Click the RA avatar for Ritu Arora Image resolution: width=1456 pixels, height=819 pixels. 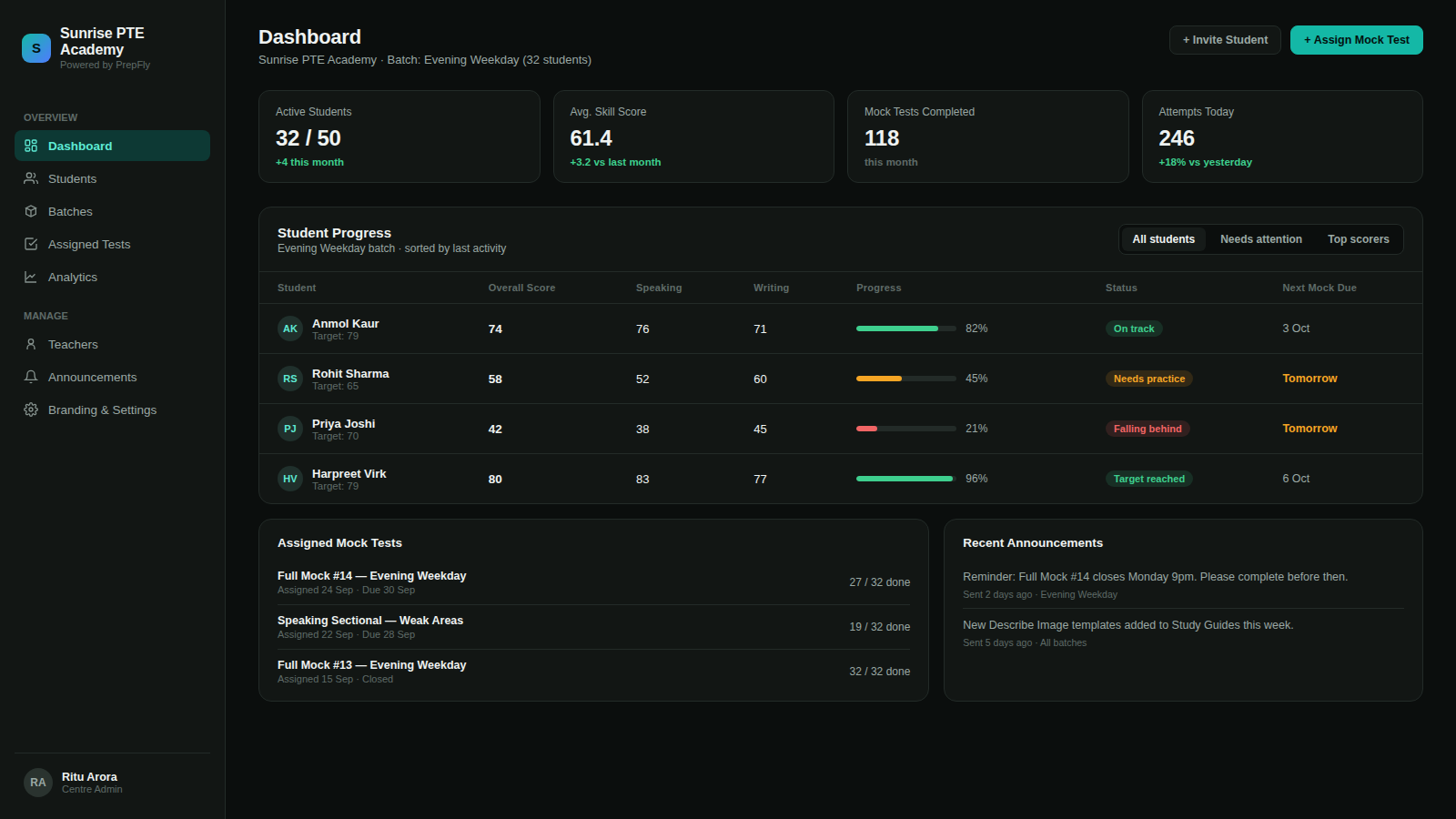[38, 783]
